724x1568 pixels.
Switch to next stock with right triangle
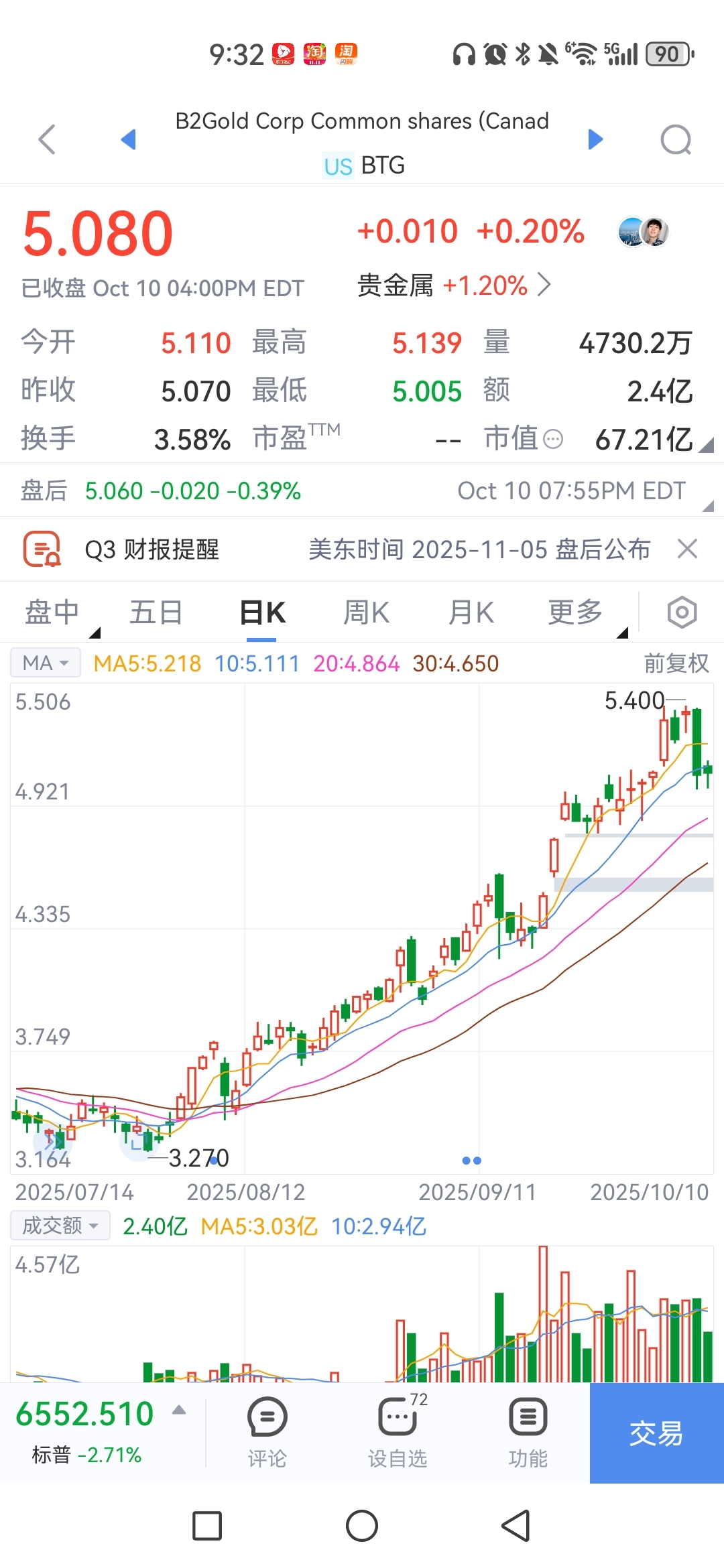[x=595, y=139]
